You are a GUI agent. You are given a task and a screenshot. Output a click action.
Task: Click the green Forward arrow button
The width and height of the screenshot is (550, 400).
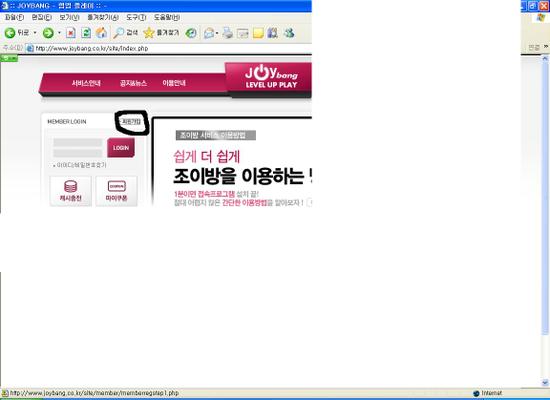coord(48,33)
